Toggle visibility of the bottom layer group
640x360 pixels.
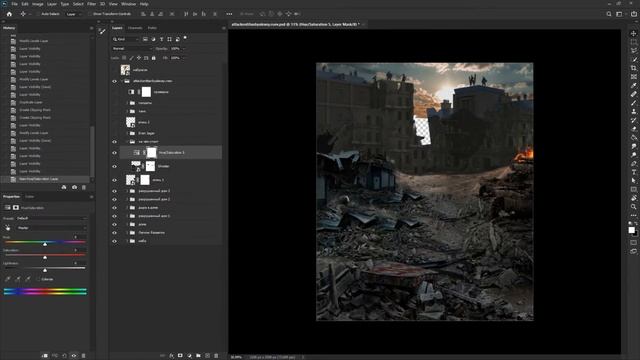point(114,241)
